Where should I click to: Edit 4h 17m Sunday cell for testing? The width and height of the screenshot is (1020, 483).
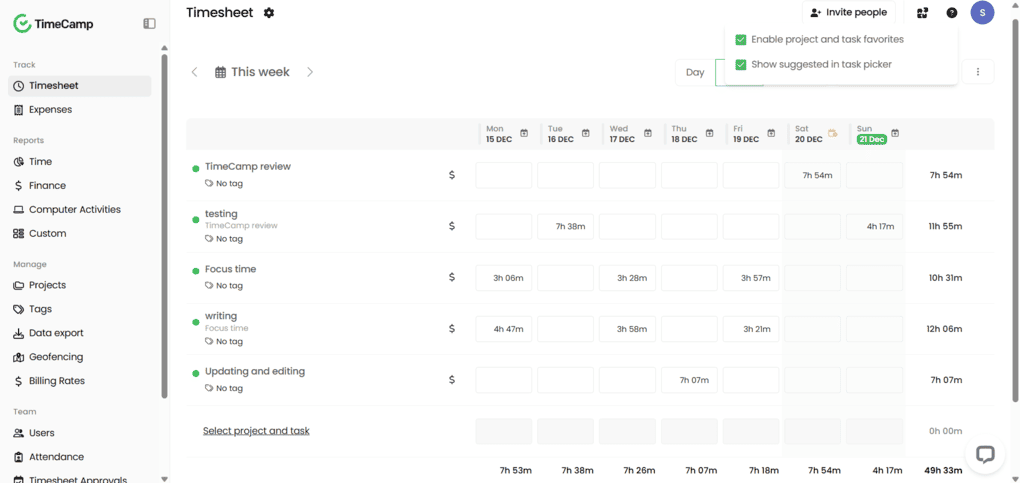(874, 227)
